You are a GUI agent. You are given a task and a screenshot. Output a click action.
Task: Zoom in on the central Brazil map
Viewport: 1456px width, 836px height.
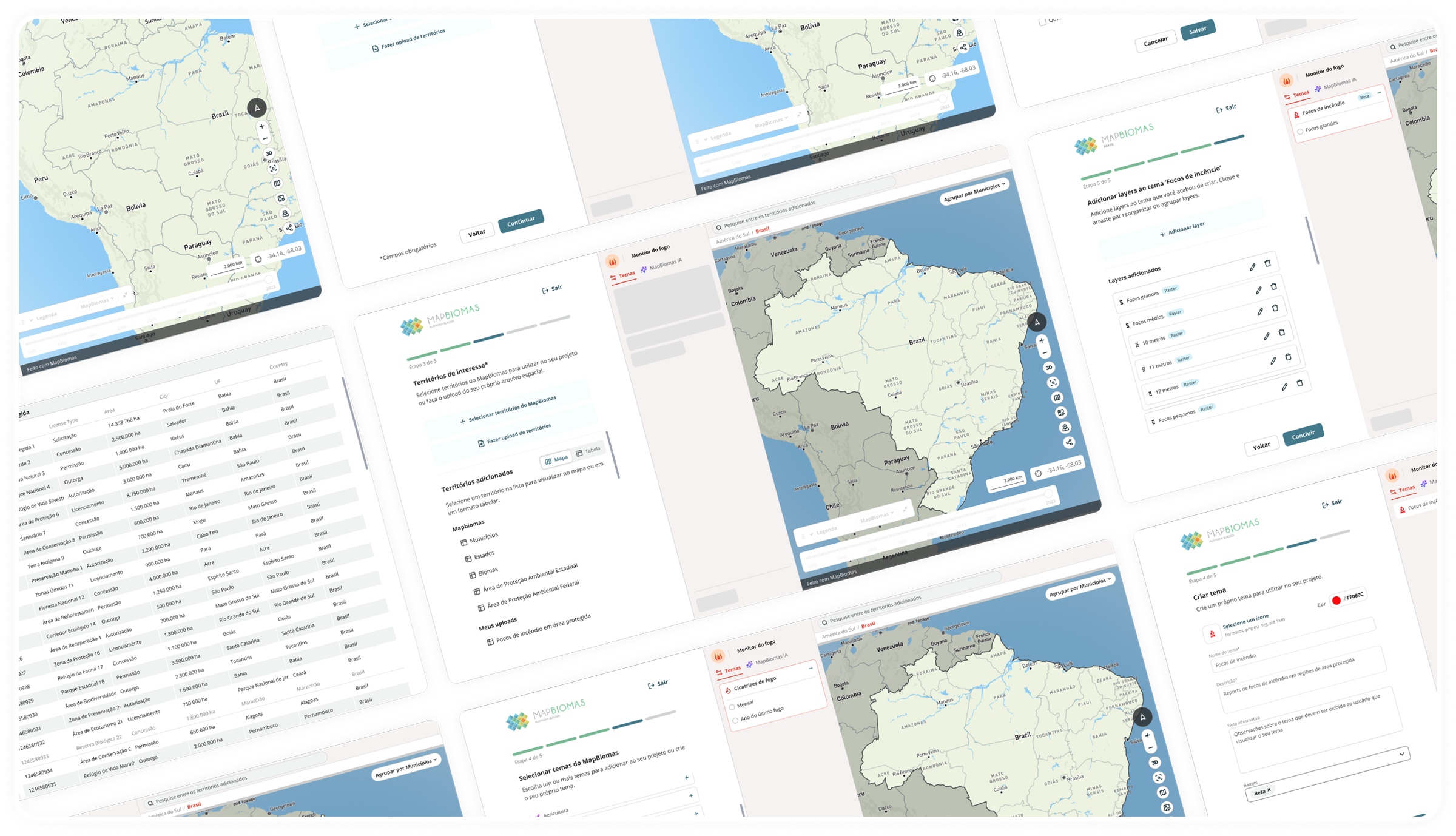[x=1042, y=340]
